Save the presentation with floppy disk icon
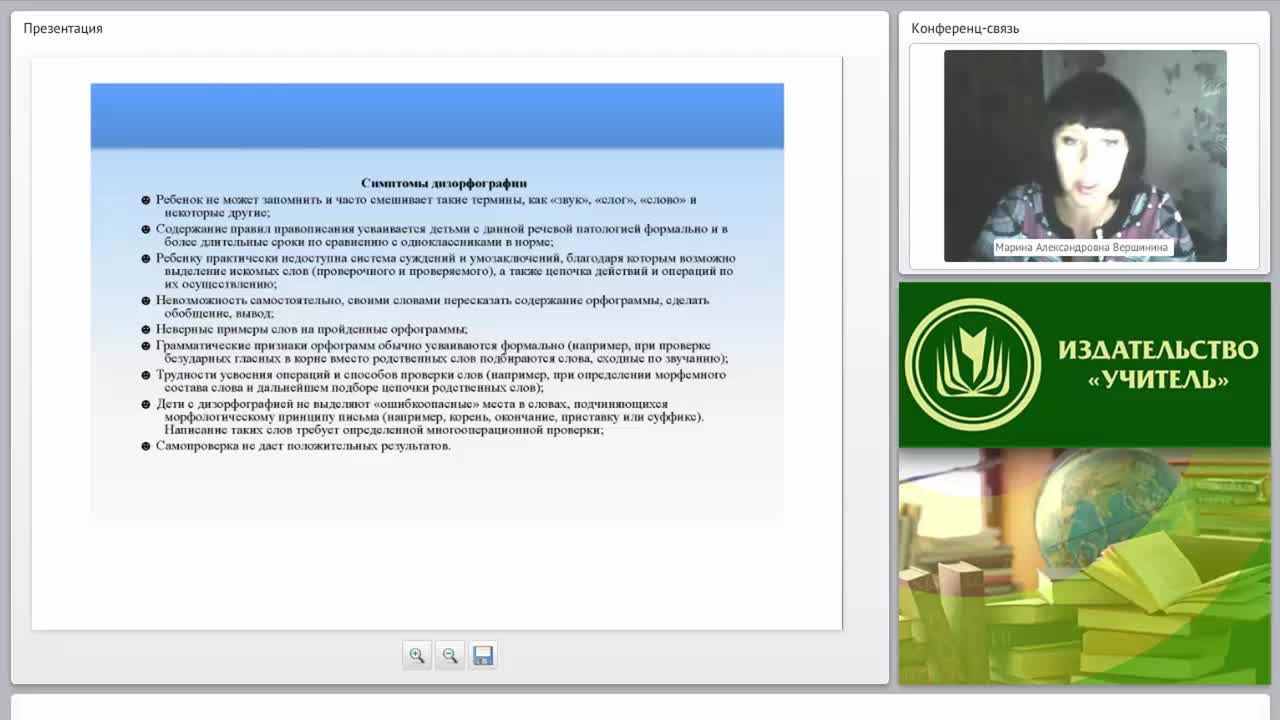The width and height of the screenshot is (1280, 720). coord(483,655)
